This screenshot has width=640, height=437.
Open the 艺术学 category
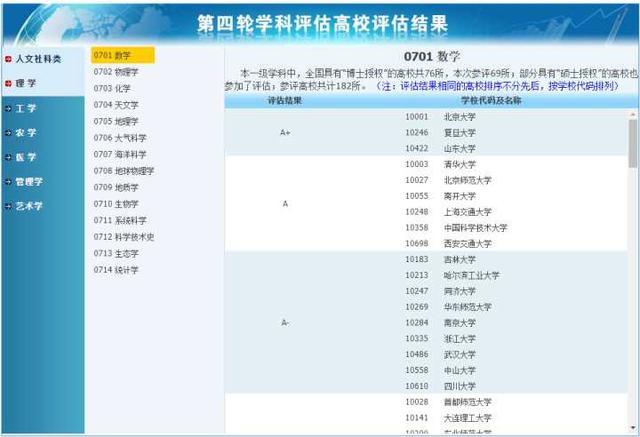click(29, 206)
